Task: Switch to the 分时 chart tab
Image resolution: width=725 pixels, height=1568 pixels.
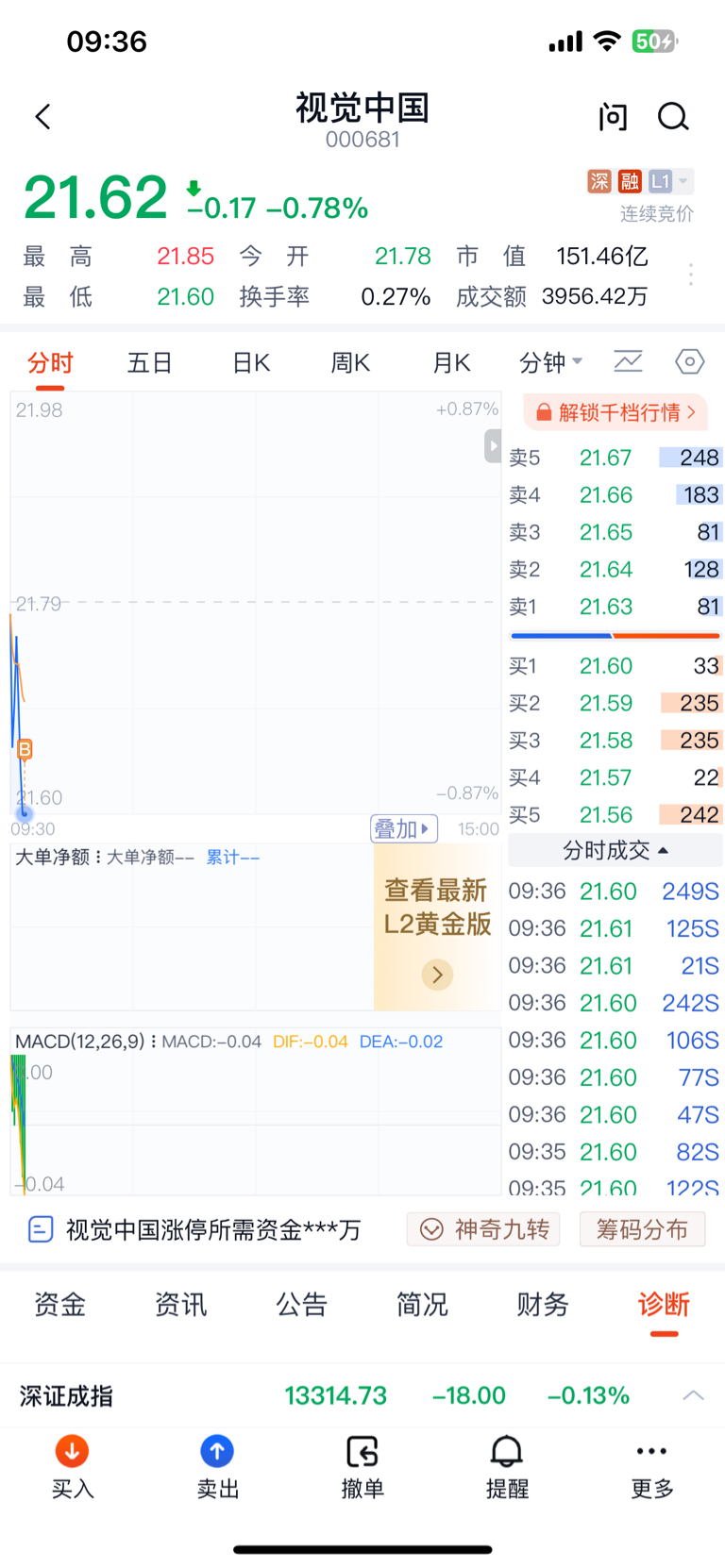Action: pos(50,363)
